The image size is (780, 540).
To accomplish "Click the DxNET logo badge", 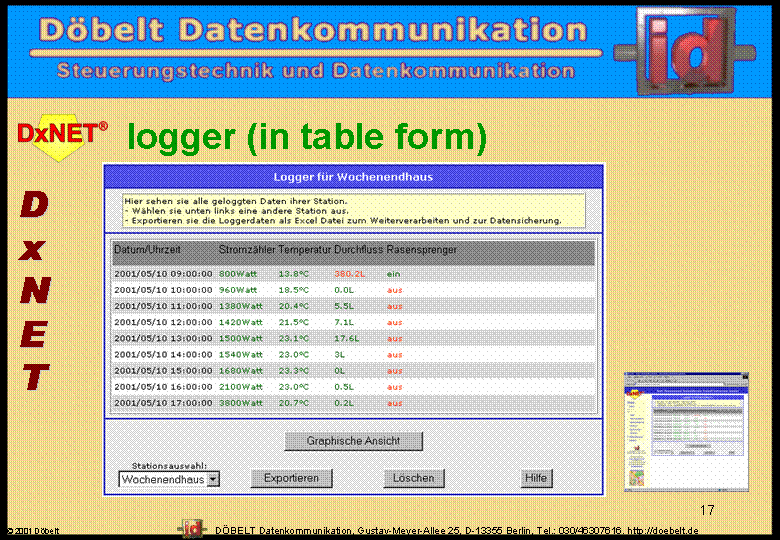I will (62, 137).
